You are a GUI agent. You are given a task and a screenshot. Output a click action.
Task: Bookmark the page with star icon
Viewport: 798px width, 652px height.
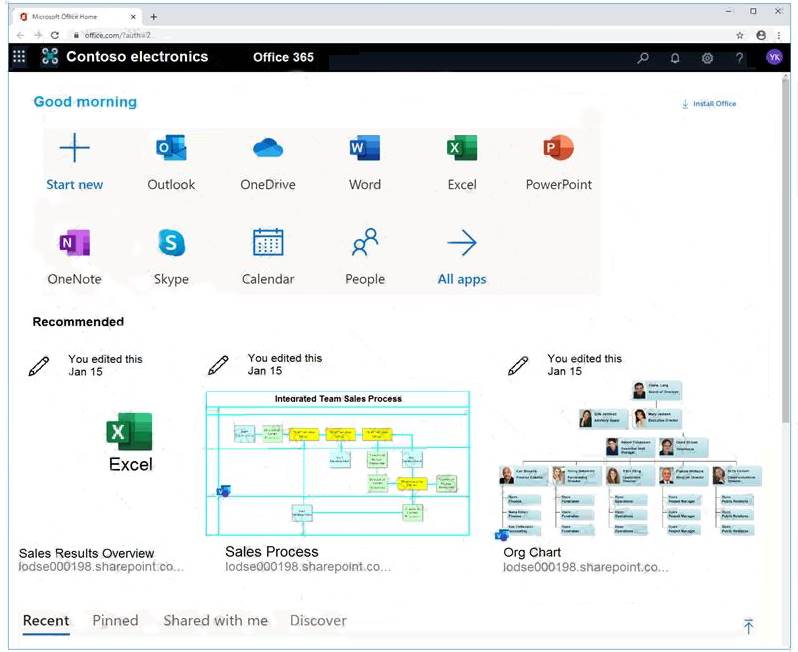click(x=739, y=35)
